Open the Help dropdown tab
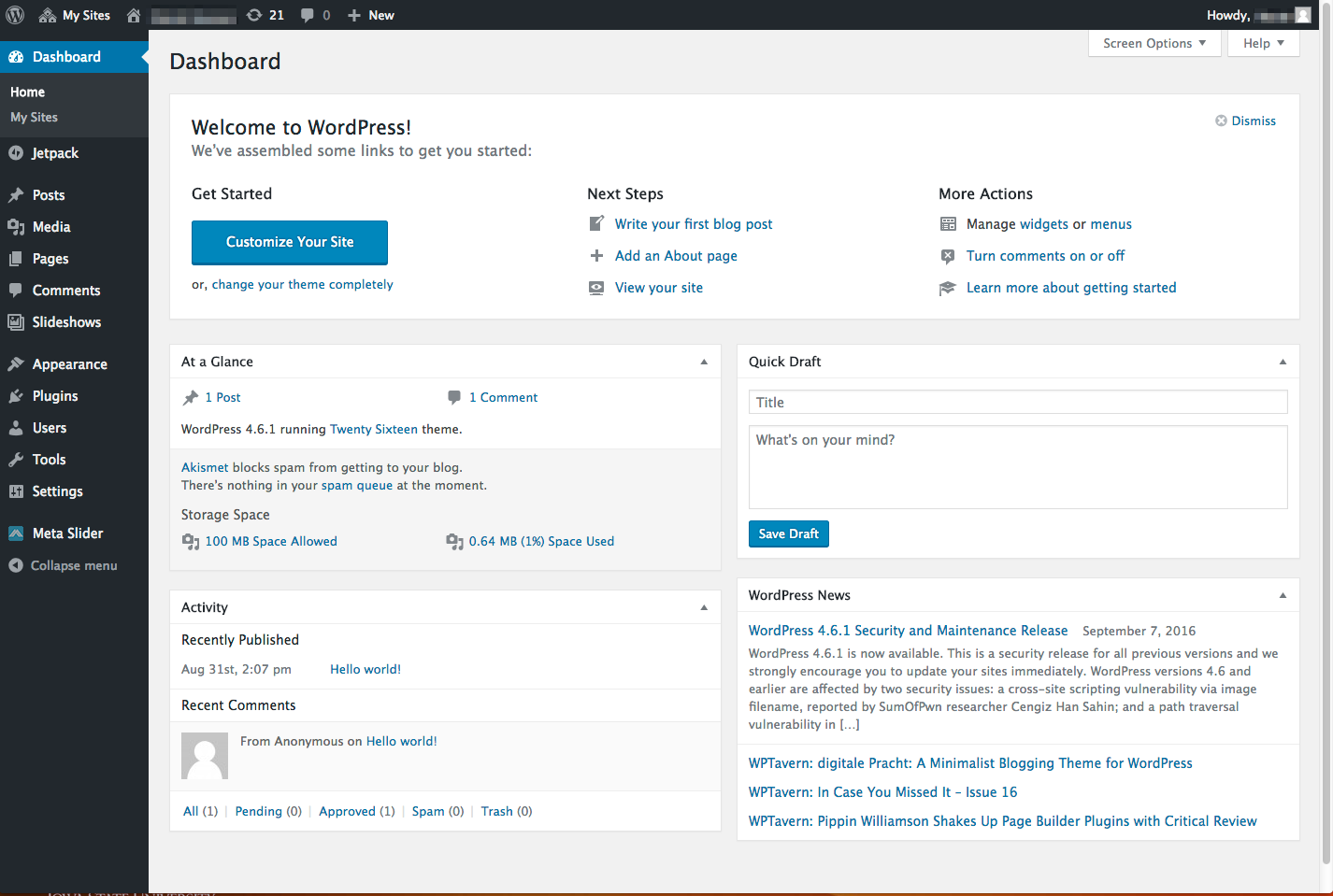1333x896 pixels. [1263, 43]
